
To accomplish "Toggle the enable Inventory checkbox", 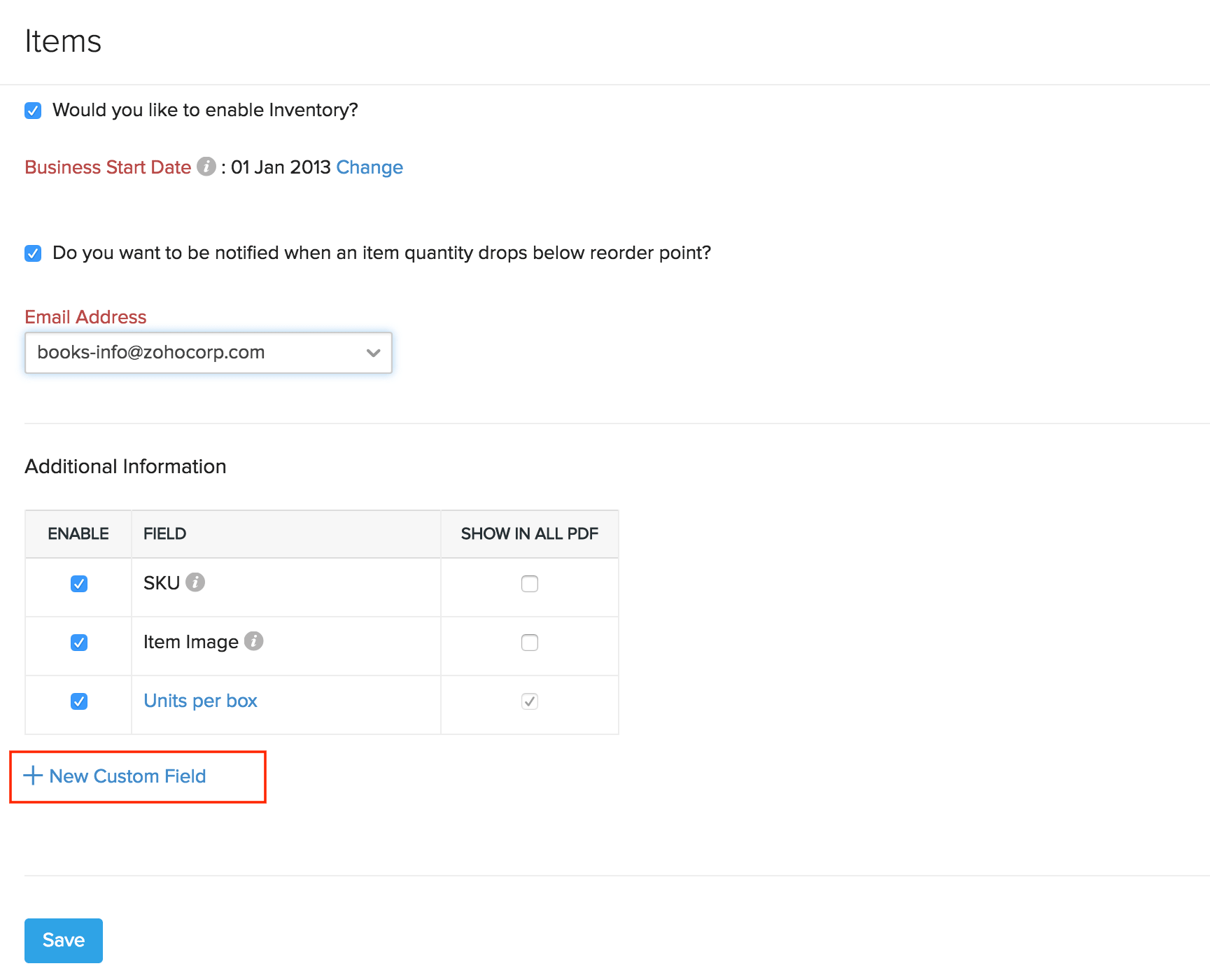I will [33, 111].
